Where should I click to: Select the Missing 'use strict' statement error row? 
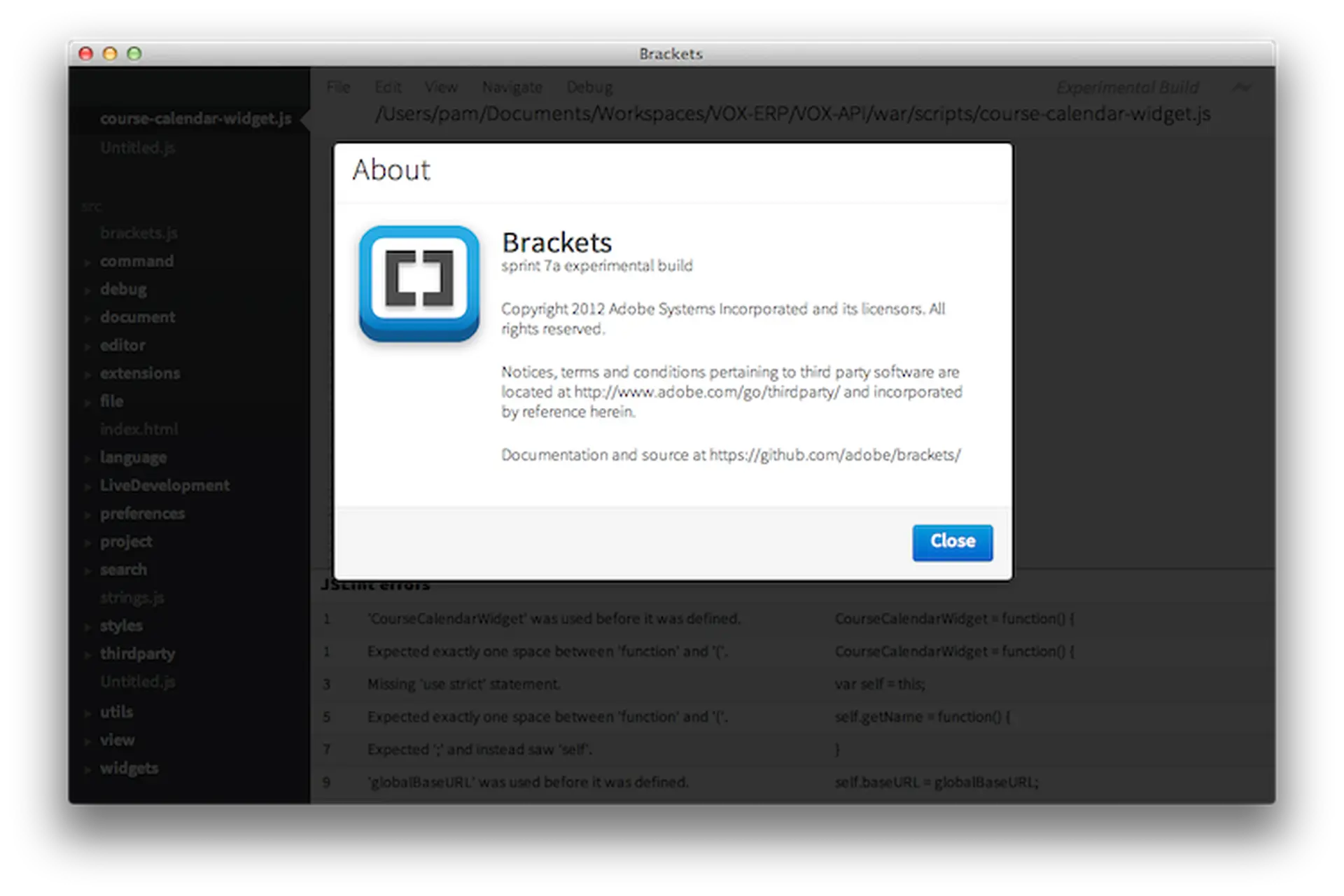coord(463,684)
